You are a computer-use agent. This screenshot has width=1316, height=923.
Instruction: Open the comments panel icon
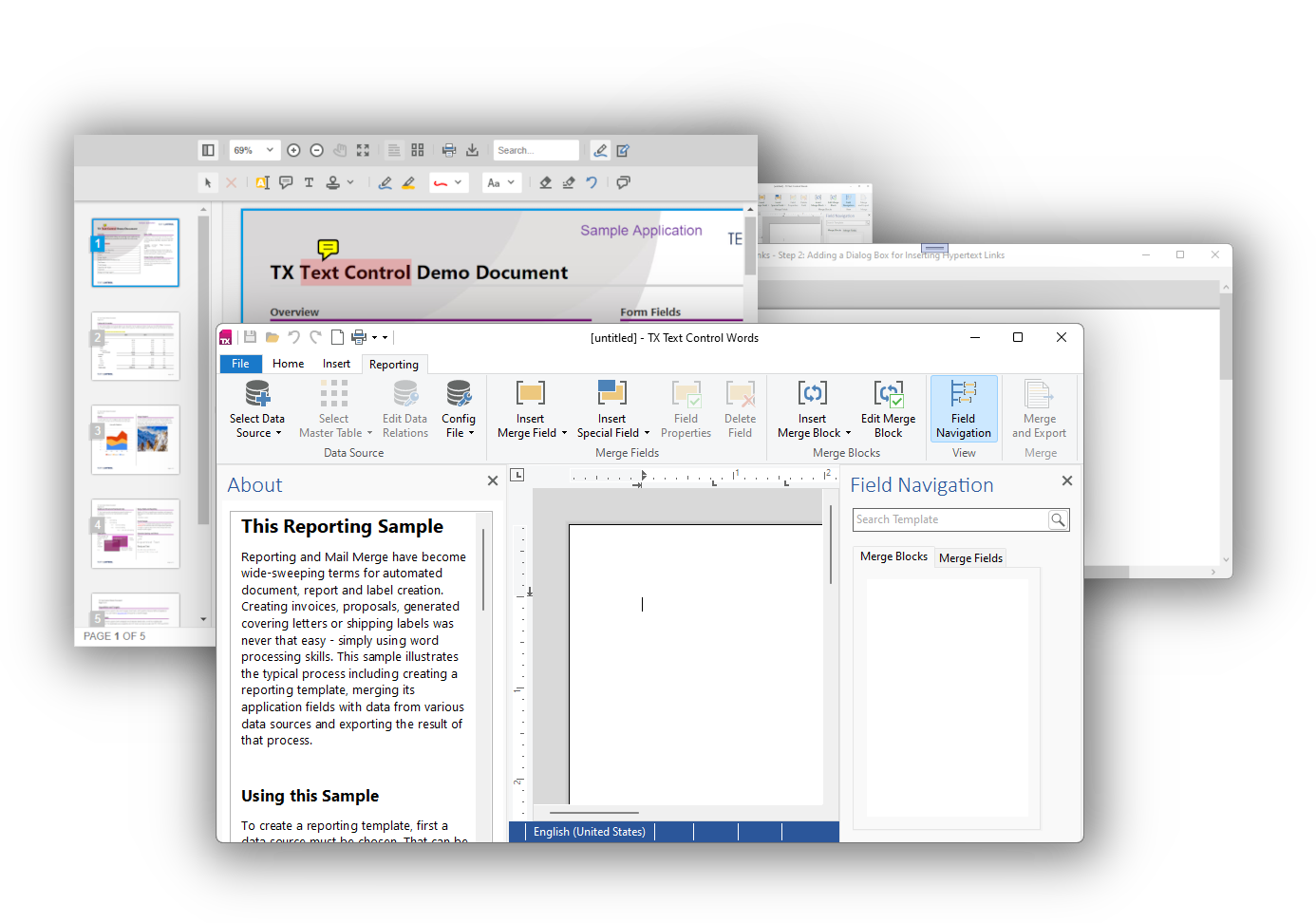(623, 182)
